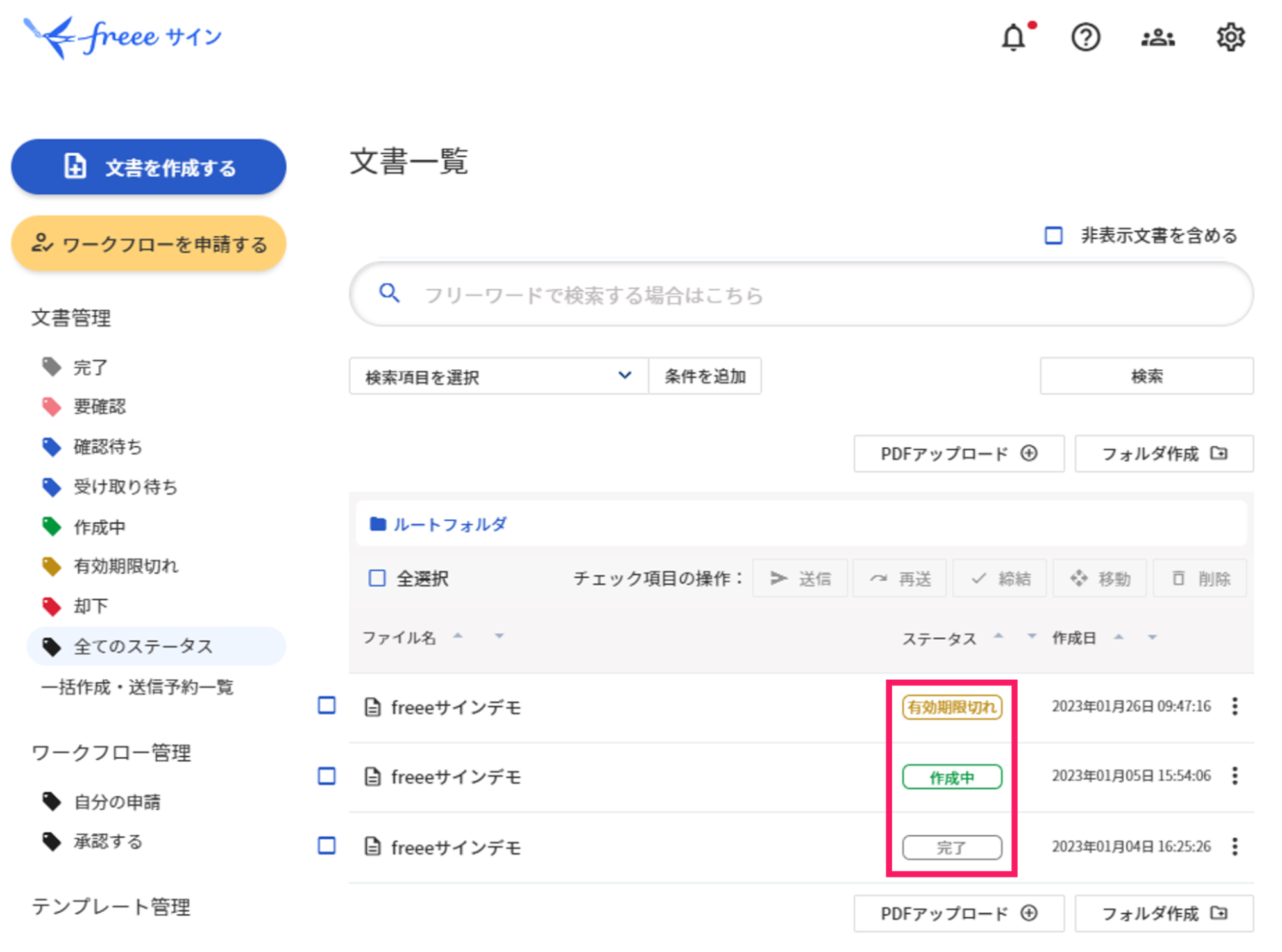Click the 文書を作成する button
Screen dimensions: 1282x952
pyautogui.click(x=148, y=167)
